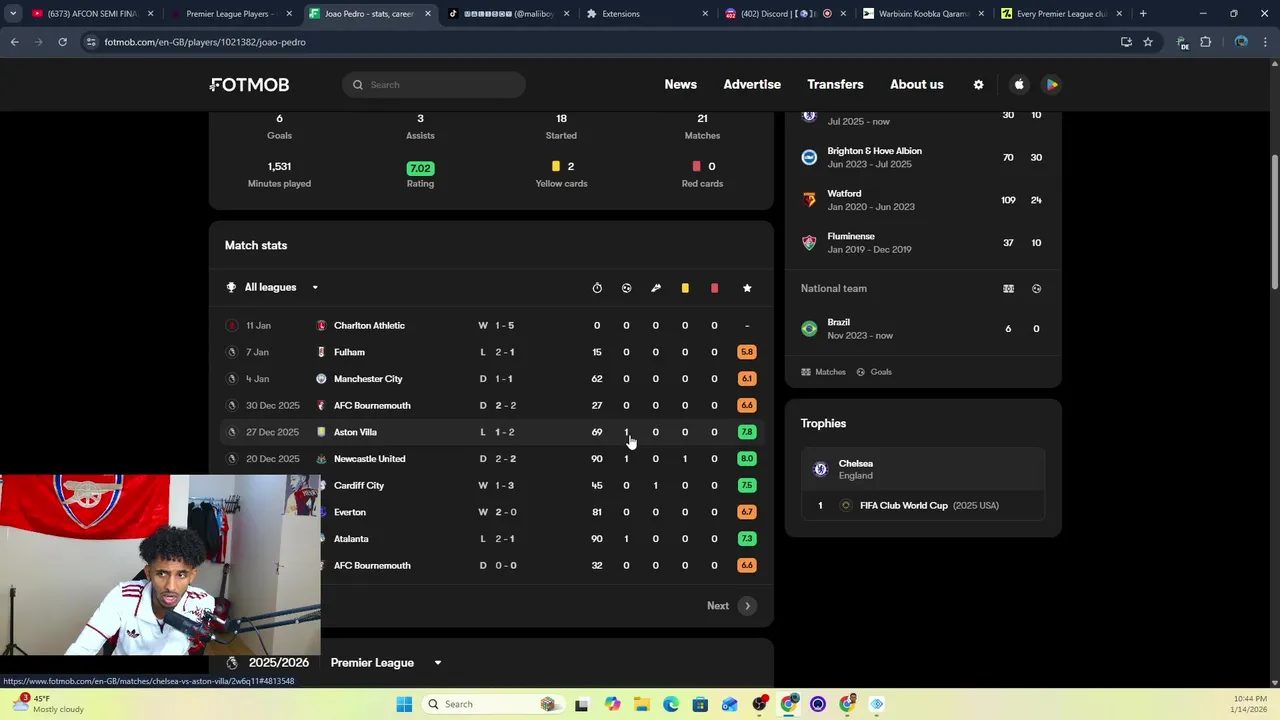Switch to the Discord tab
This screenshot has width=1280, height=720.
(x=785, y=14)
